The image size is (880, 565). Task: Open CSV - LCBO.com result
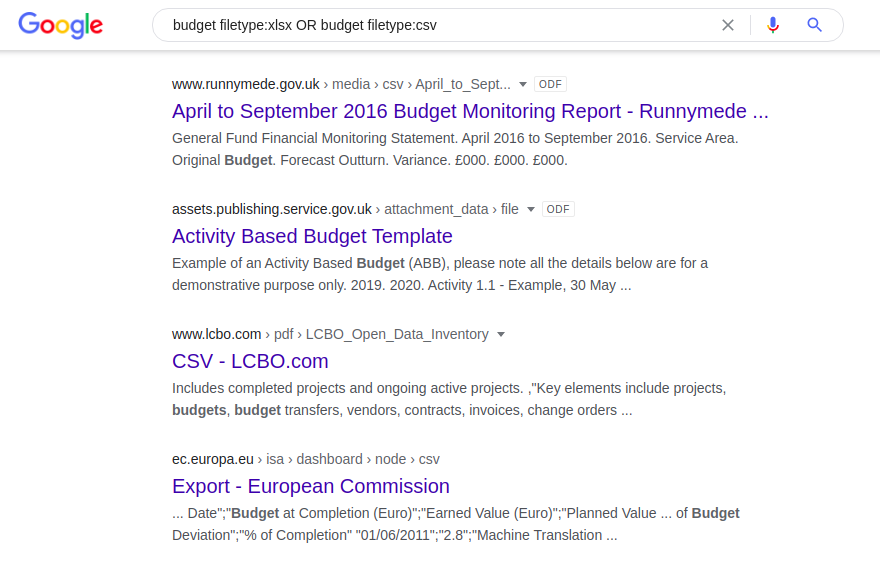coord(250,361)
